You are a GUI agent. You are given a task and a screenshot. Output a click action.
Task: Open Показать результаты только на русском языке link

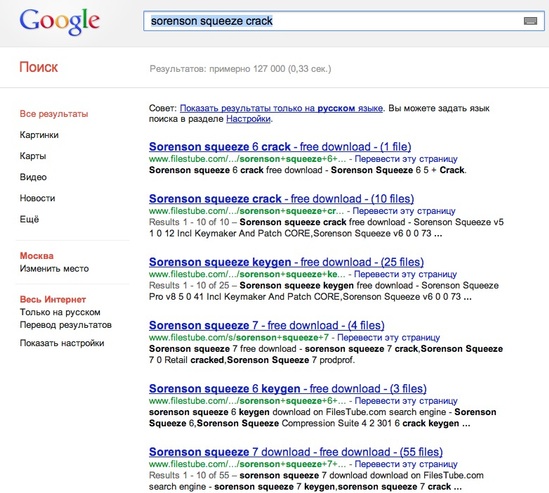(x=281, y=108)
